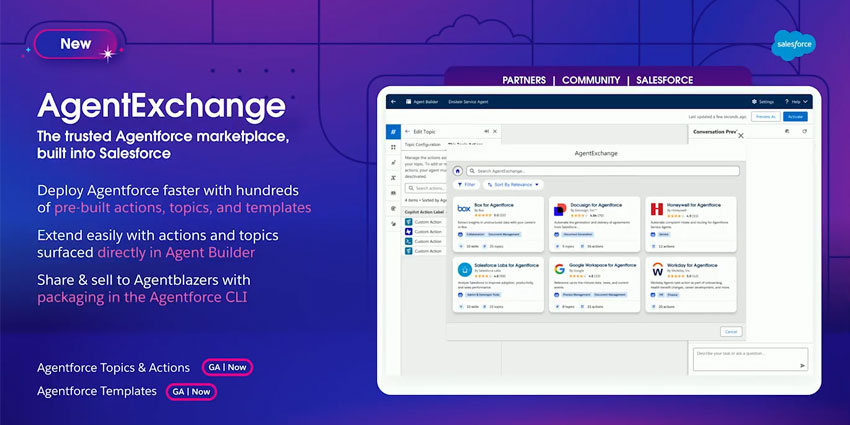Click the back arrow in Agent Builder header
Viewport: 850px width, 425px height.
point(394,101)
